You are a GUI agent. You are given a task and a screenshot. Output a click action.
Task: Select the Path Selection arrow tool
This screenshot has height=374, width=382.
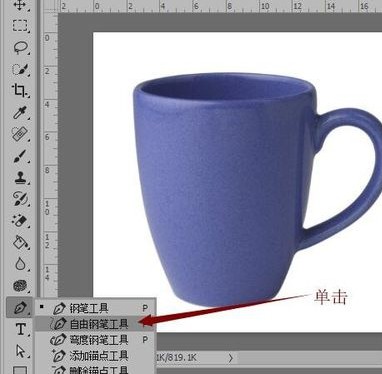coord(20,351)
